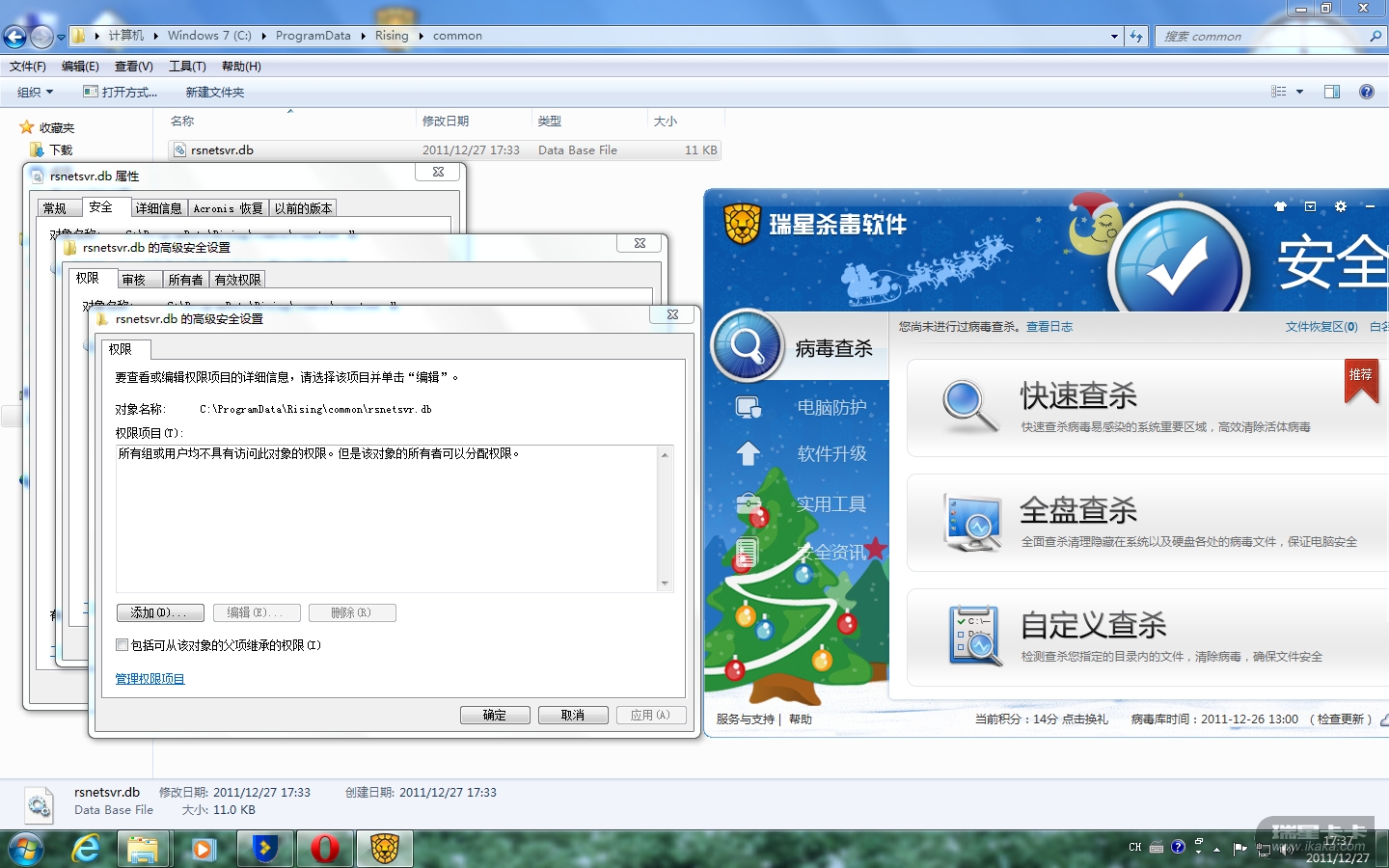Open the address bar history dropdown

(x=1114, y=37)
